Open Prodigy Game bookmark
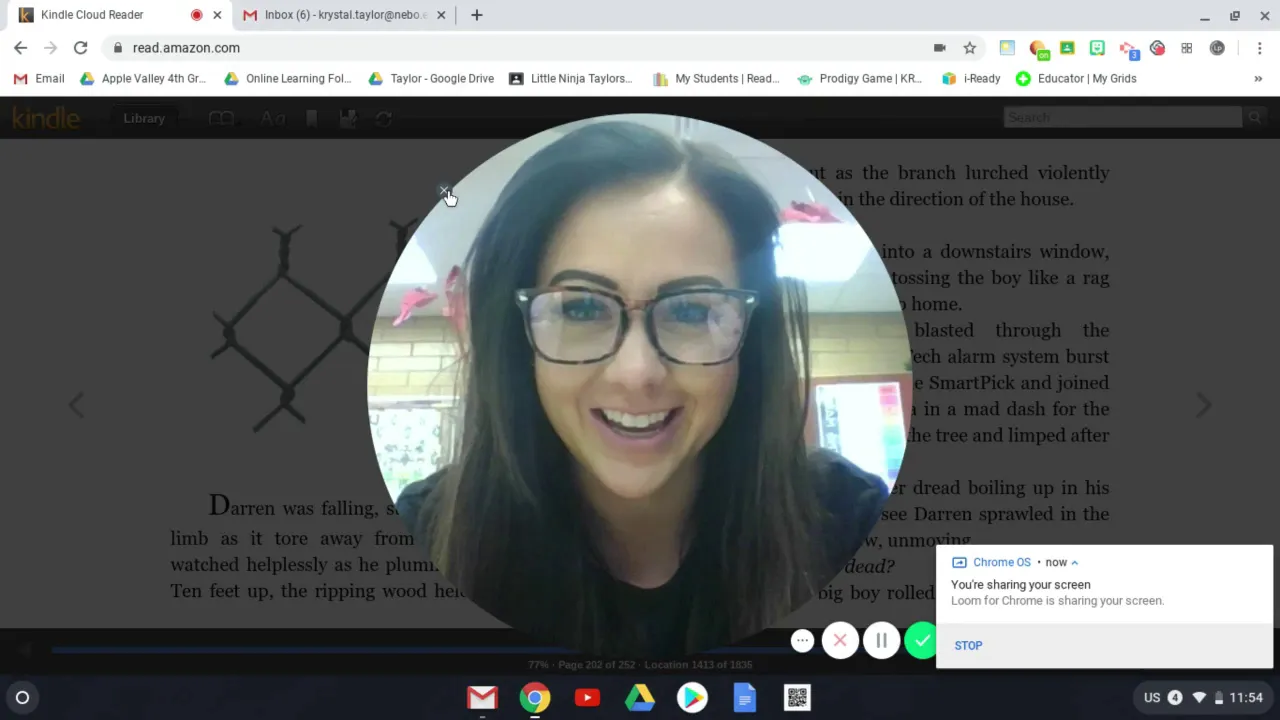The width and height of the screenshot is (1280, 720). tap(860, 78)
